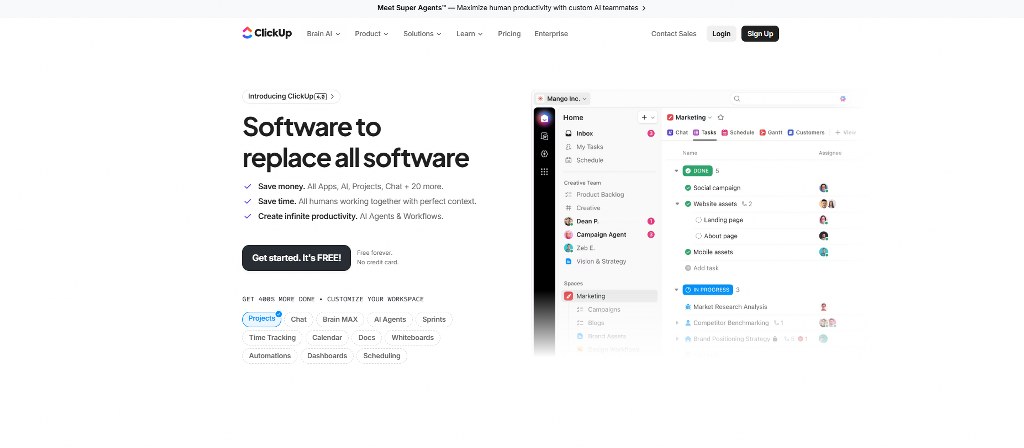The height and width of the screenshot is (448, 1024).
Task: Click the Introducing ClickUp 4.0 pill
Action: click(291, 97)
